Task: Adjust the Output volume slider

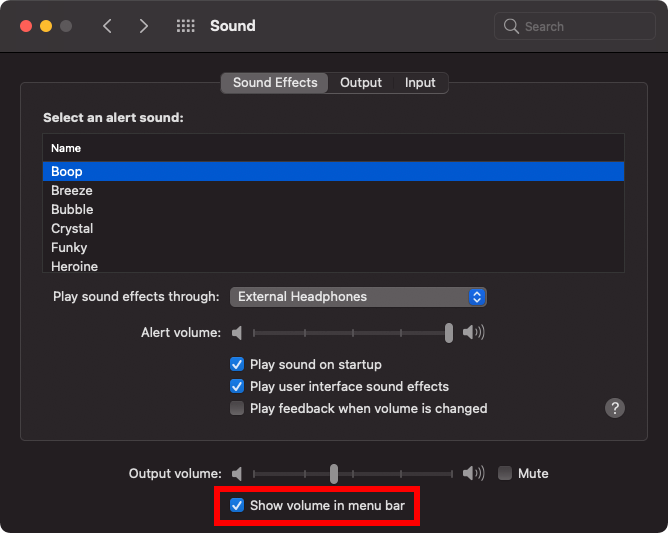Action: [x=334, y=474]
